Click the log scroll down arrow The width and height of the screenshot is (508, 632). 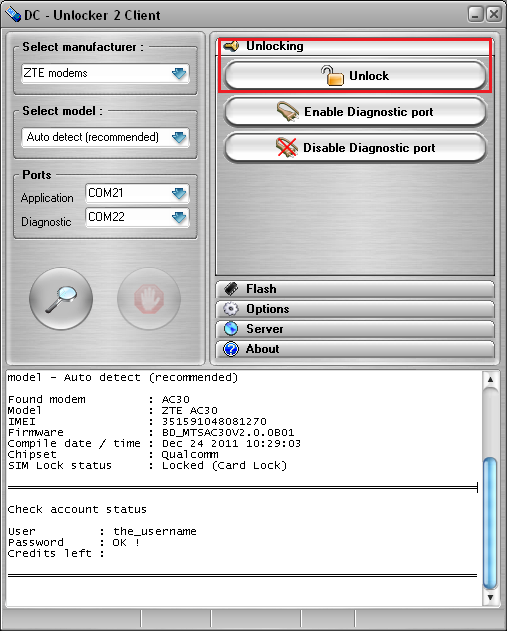490,597
